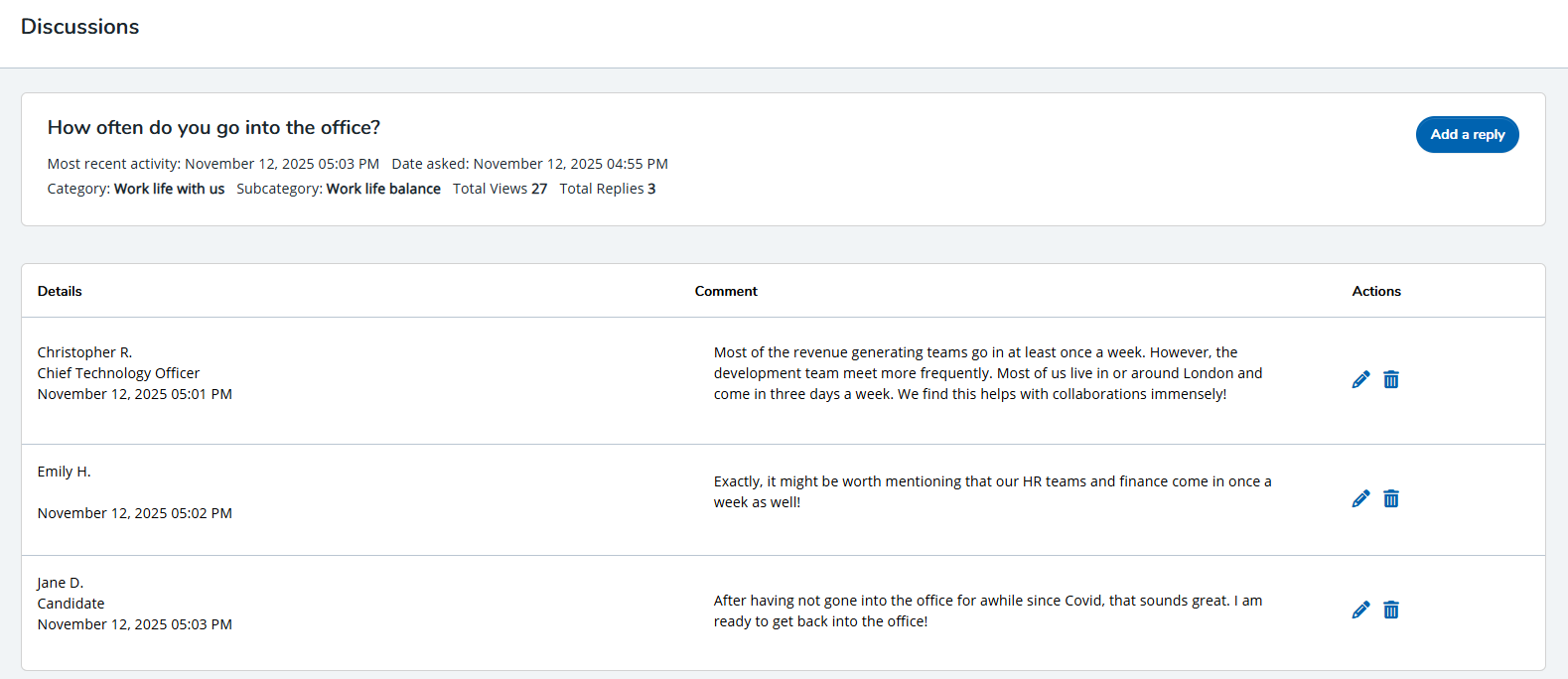
Task: Click the Total Replies 3 count
Action: tap(608, 189)
